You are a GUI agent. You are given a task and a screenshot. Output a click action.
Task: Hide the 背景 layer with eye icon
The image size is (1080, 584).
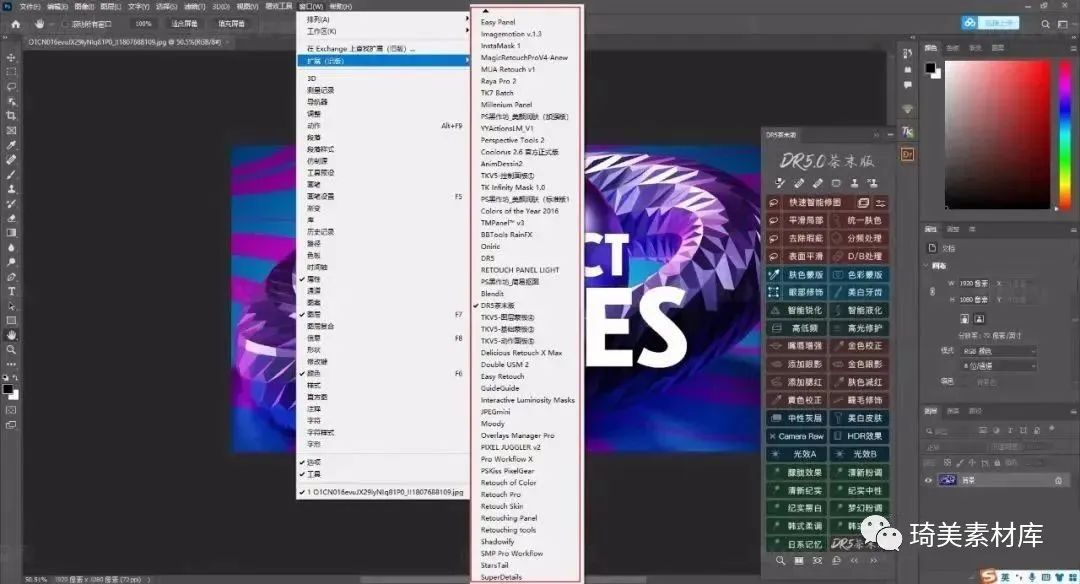pyautogui.click(x=928, y=481)
